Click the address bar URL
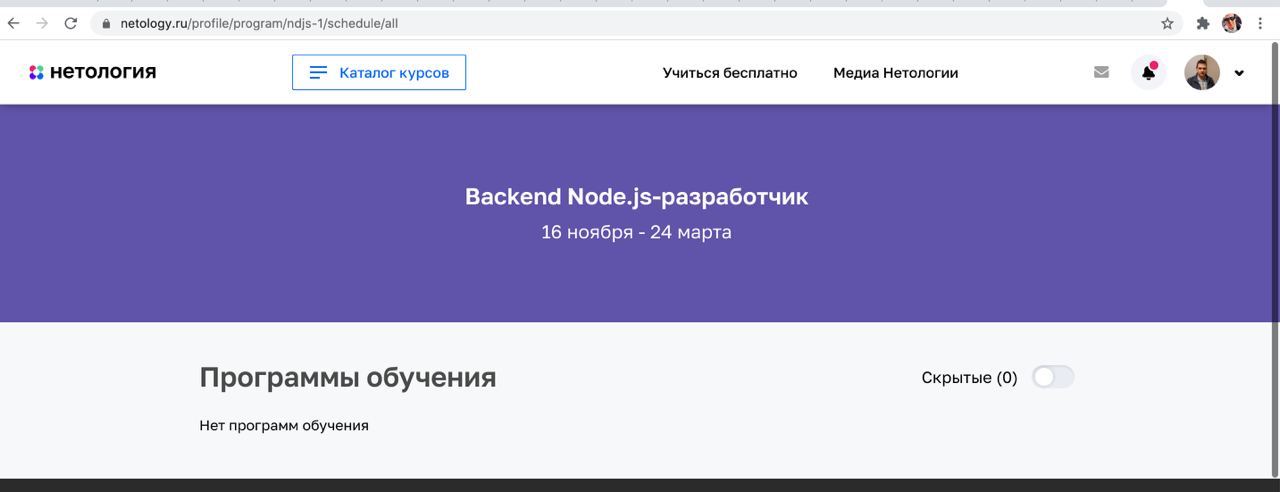Image resolution: width=1280 pixels, height=492 pixels. pyautogui.click(x=259, y=23)
